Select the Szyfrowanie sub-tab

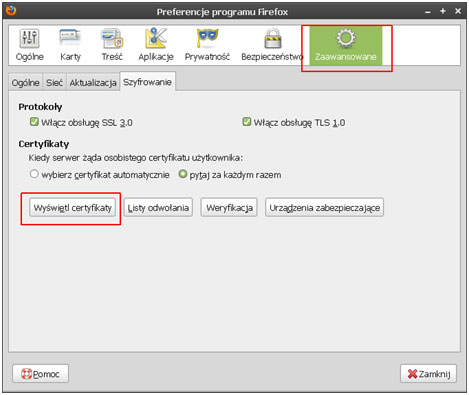click(147, 82)
